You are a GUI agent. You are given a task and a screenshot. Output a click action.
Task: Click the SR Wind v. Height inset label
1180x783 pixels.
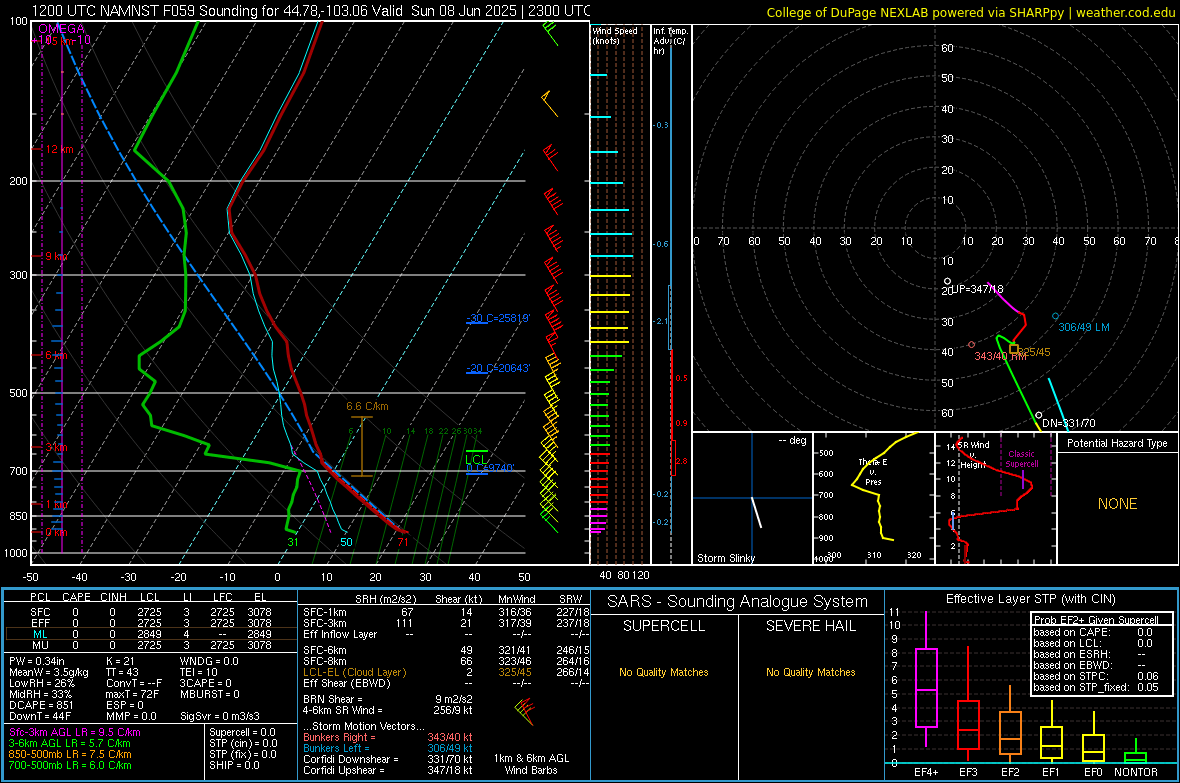(973, 455)
